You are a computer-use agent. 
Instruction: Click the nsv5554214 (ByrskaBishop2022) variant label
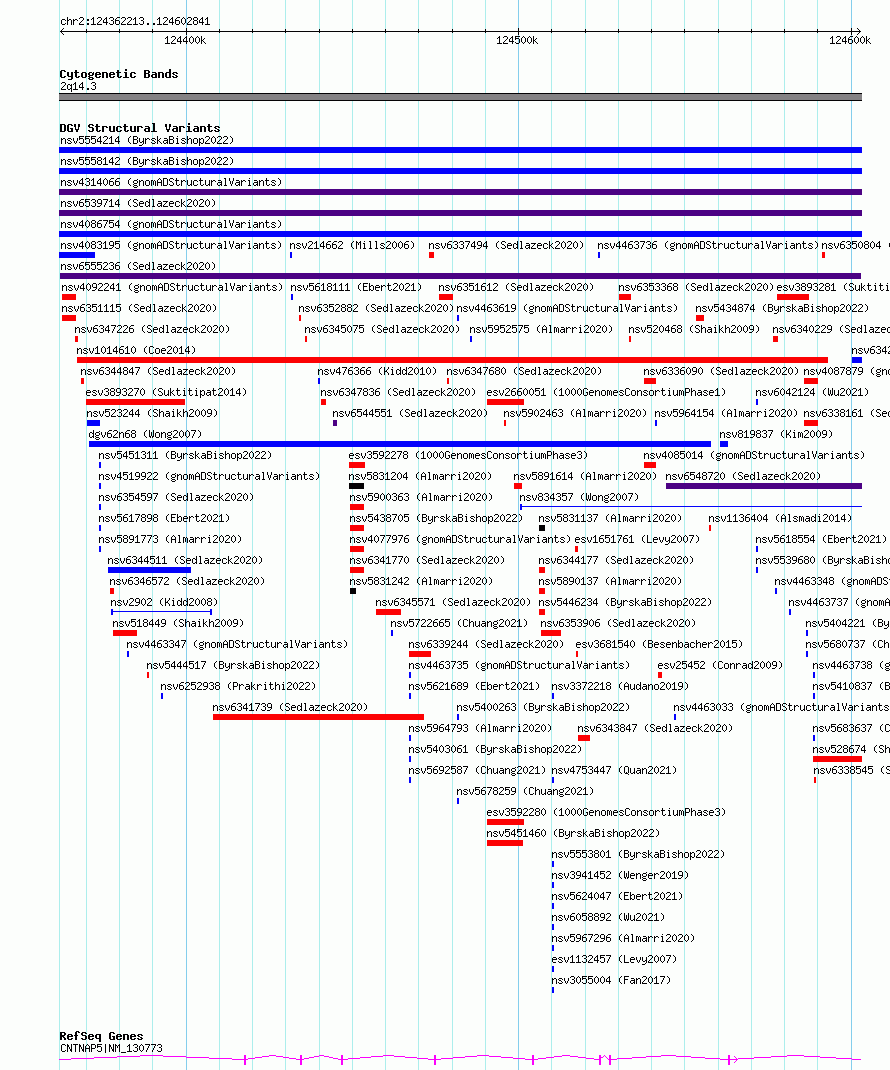point(147,141)
